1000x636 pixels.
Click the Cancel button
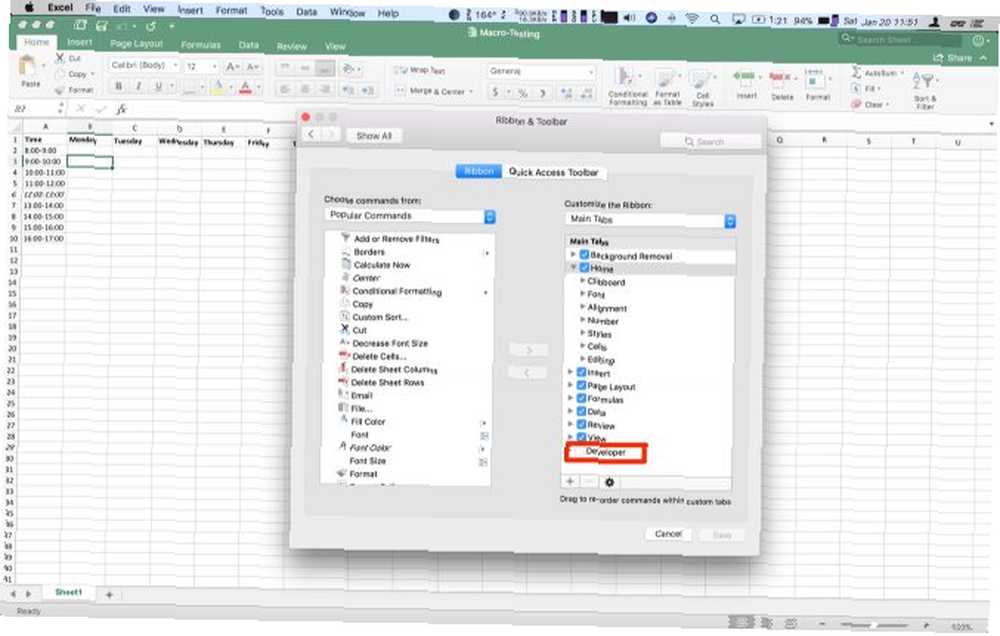(x=668, y=533)
